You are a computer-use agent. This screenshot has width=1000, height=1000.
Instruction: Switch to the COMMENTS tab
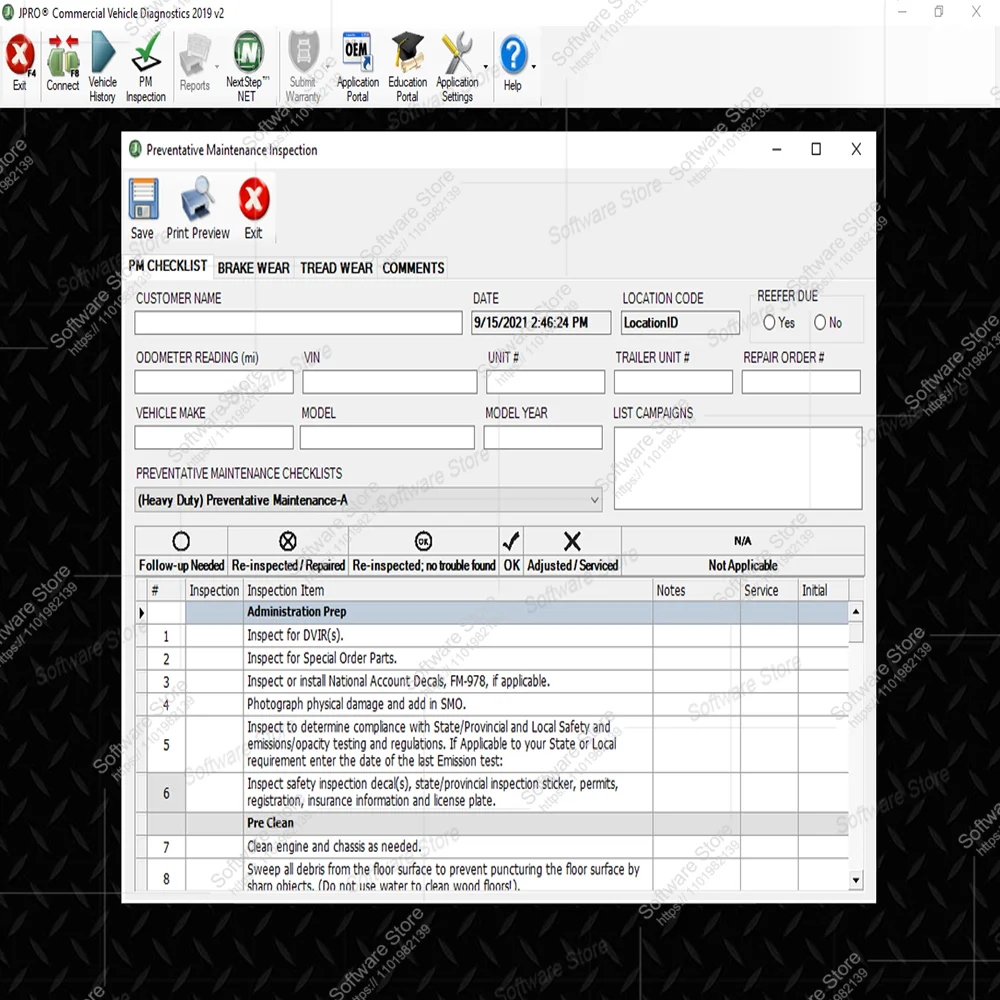tap(413, 268)
